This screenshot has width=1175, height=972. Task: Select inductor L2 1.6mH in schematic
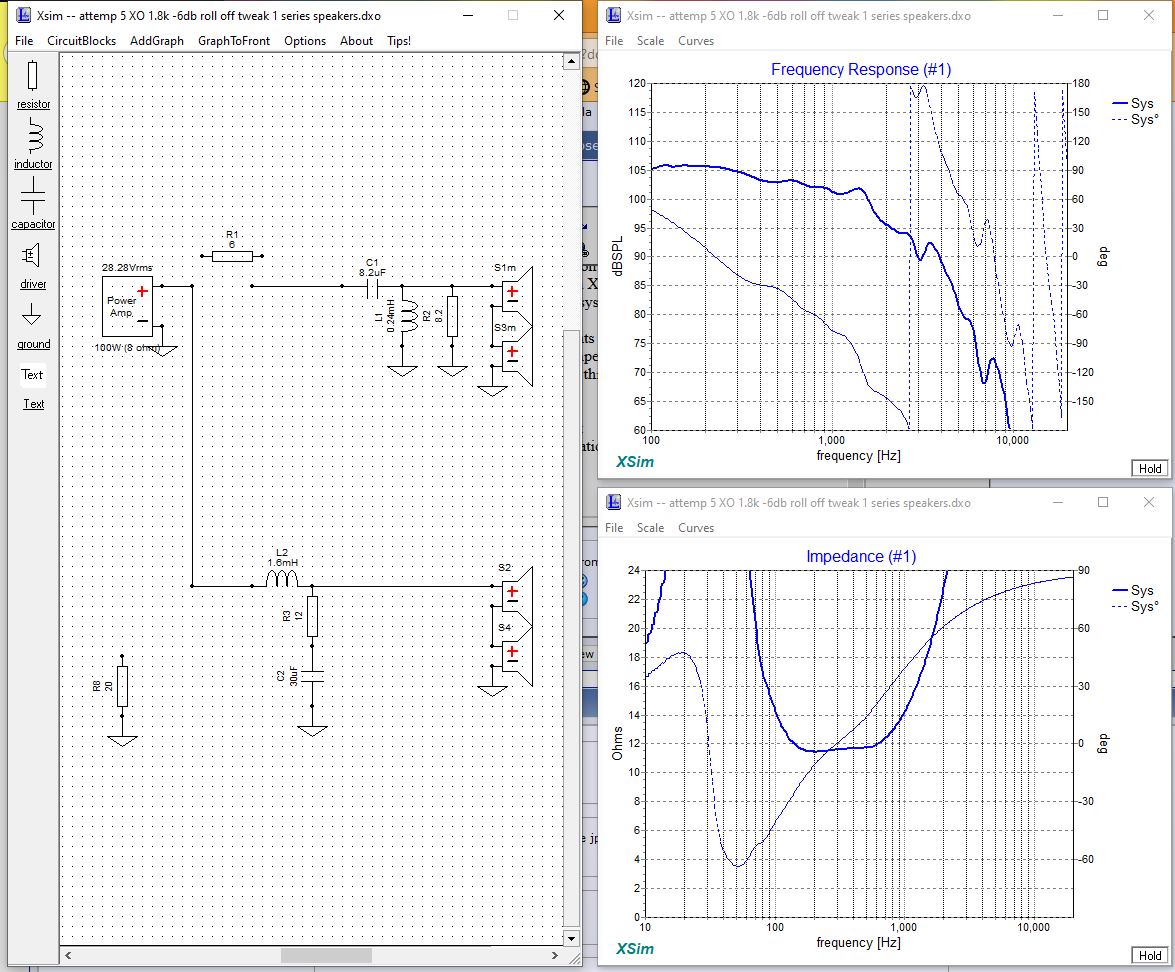coord(282,578)
